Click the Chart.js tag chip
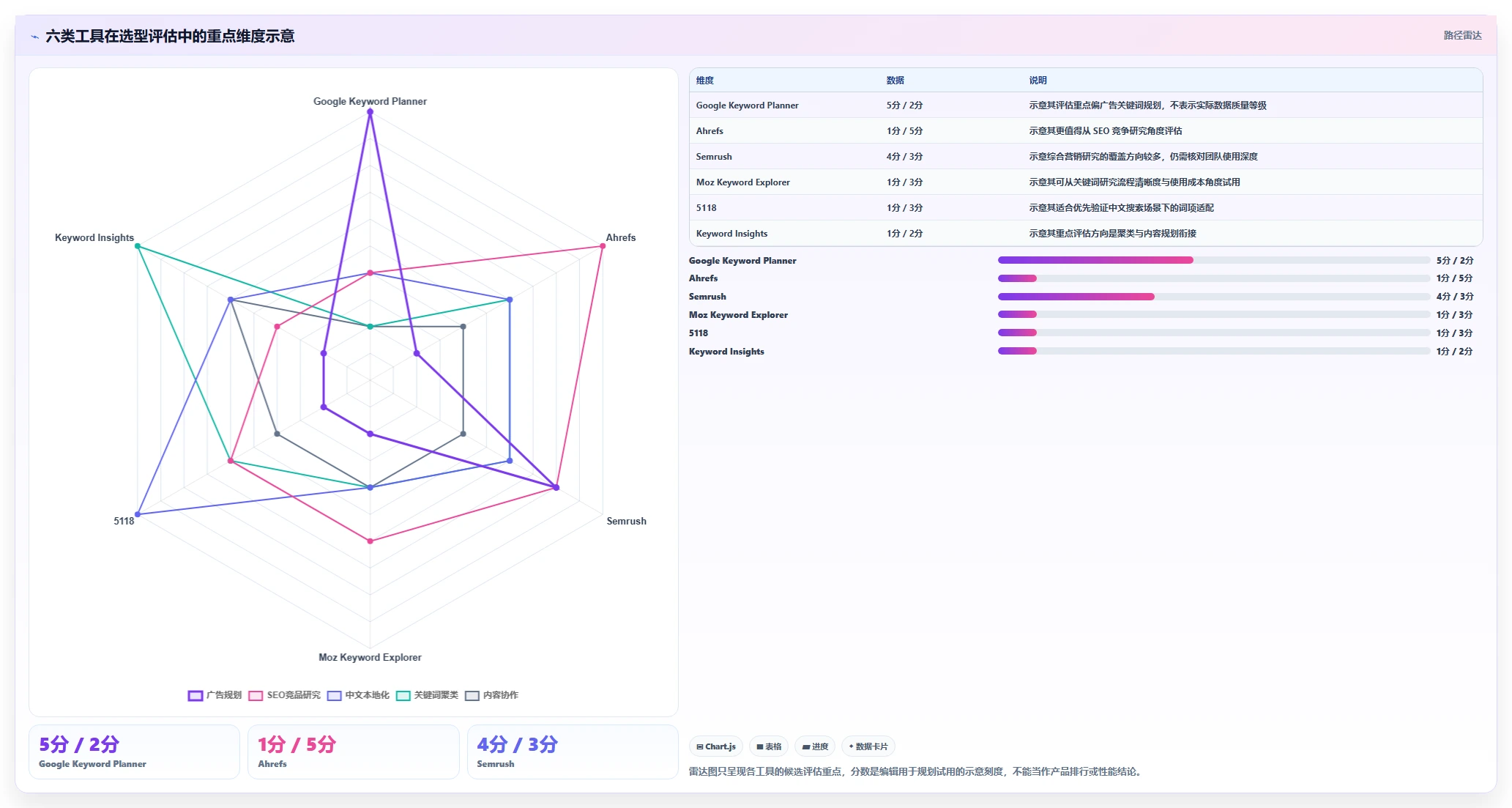The height and width of the screenshot is (808, 1512). (716, 746)
